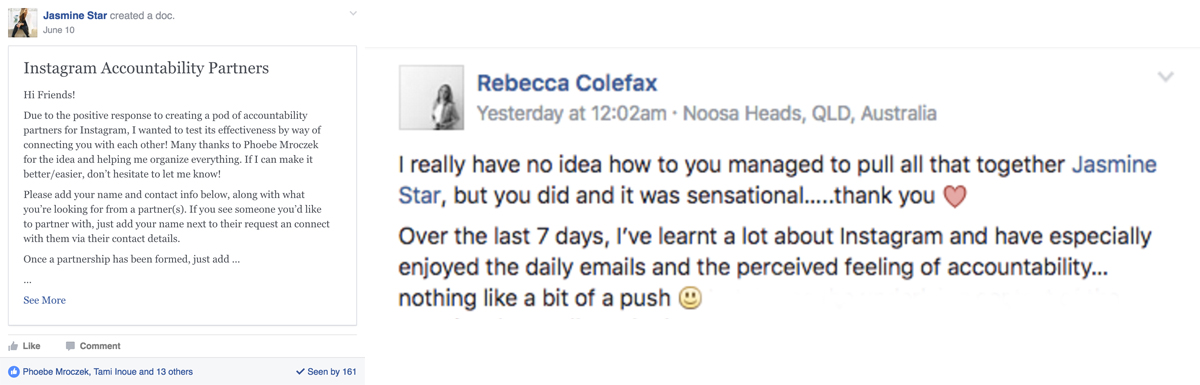Open Jasmine Star's profile name link
The height and width of the screenshot is (385, 1200).
tap(75, 16)
